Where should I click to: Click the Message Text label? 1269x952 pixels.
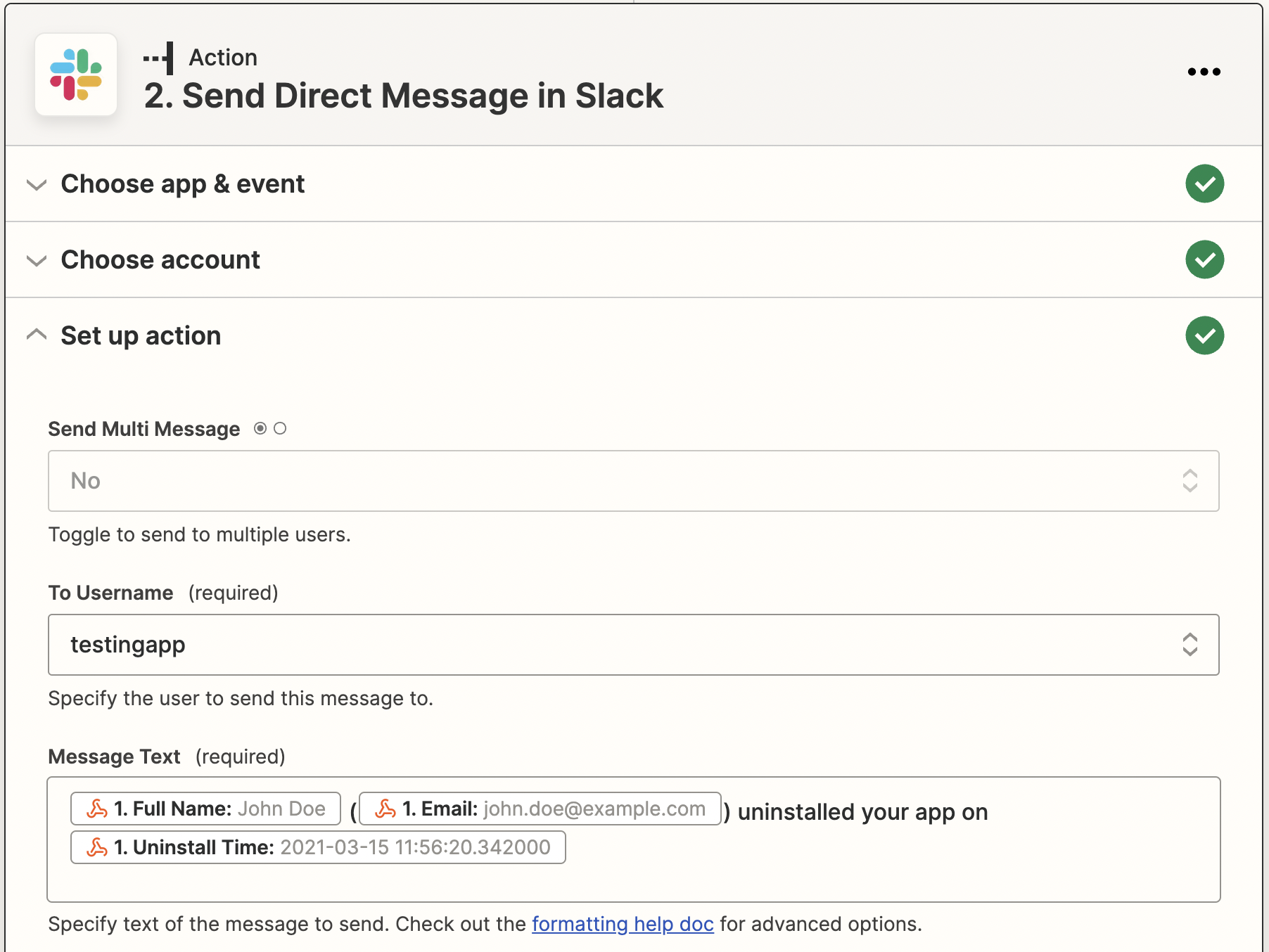coord(114,757)
